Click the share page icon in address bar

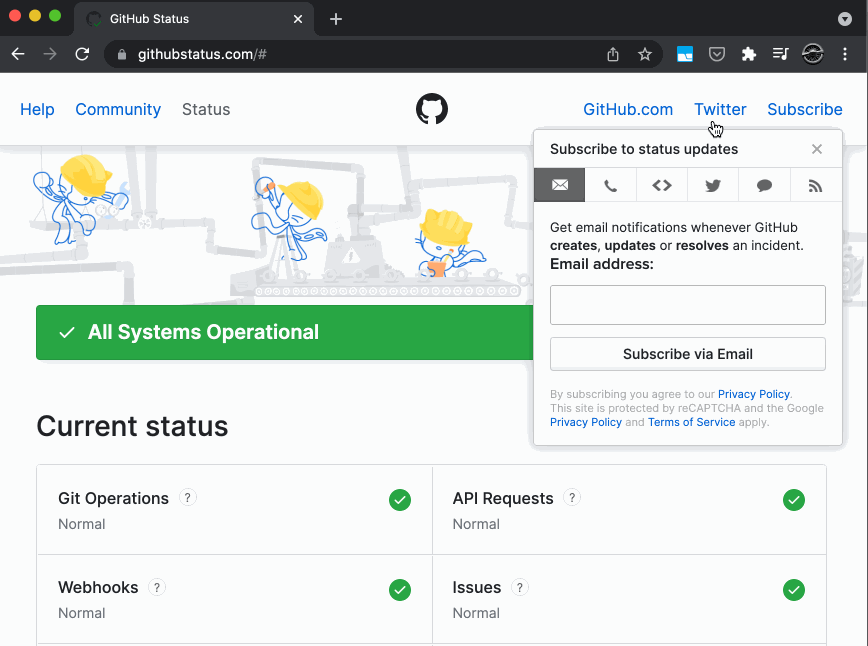[x=613, y=54]
